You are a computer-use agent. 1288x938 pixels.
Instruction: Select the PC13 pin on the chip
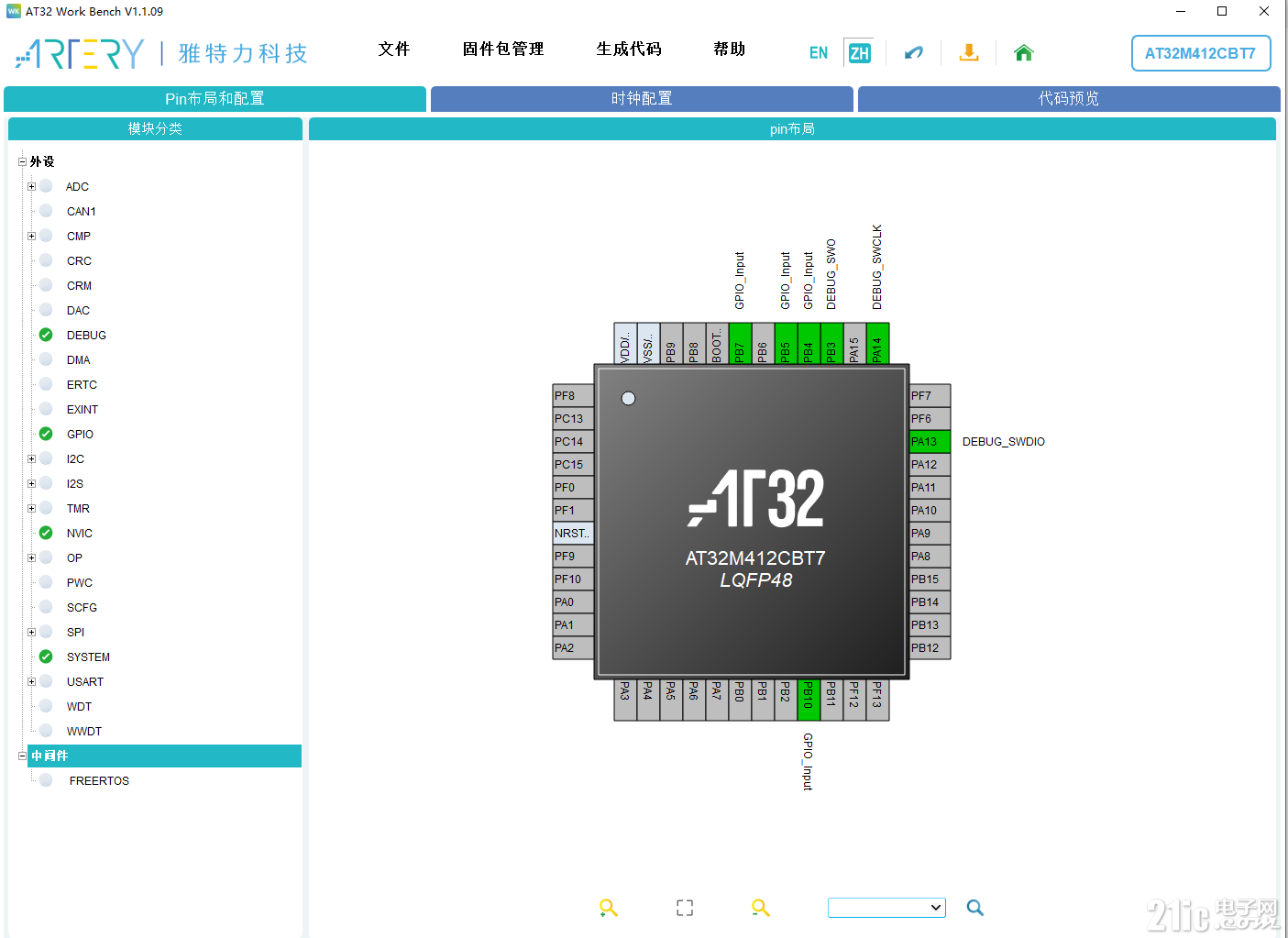click(573, 419)
